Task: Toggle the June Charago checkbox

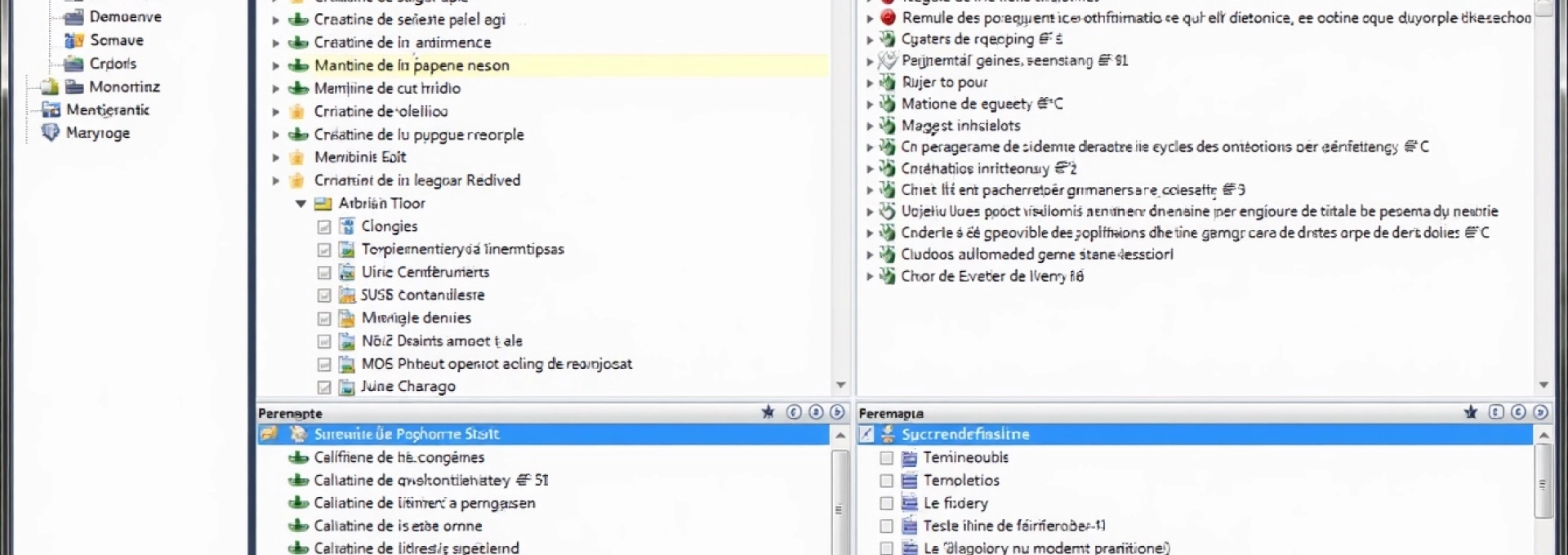Action: coord(324,387)
